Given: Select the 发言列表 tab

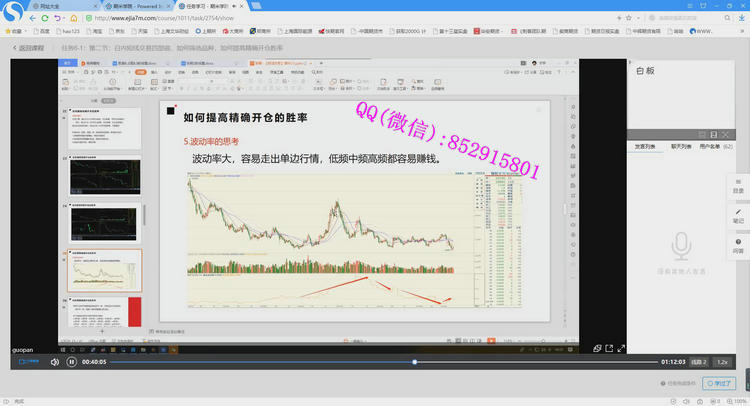Looking at the screenshot, I should click(646, 147).
